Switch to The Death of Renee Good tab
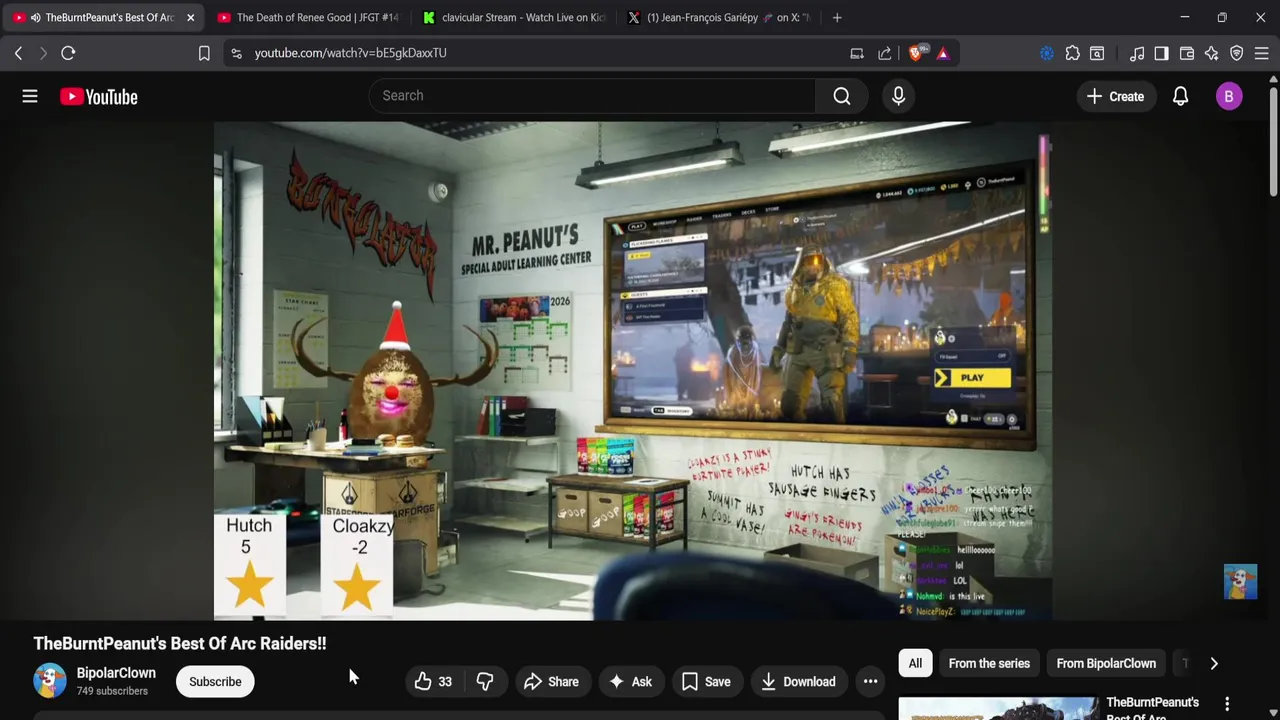The width and height of the screenshot is (1280, 720). click(x=308, y=17)
